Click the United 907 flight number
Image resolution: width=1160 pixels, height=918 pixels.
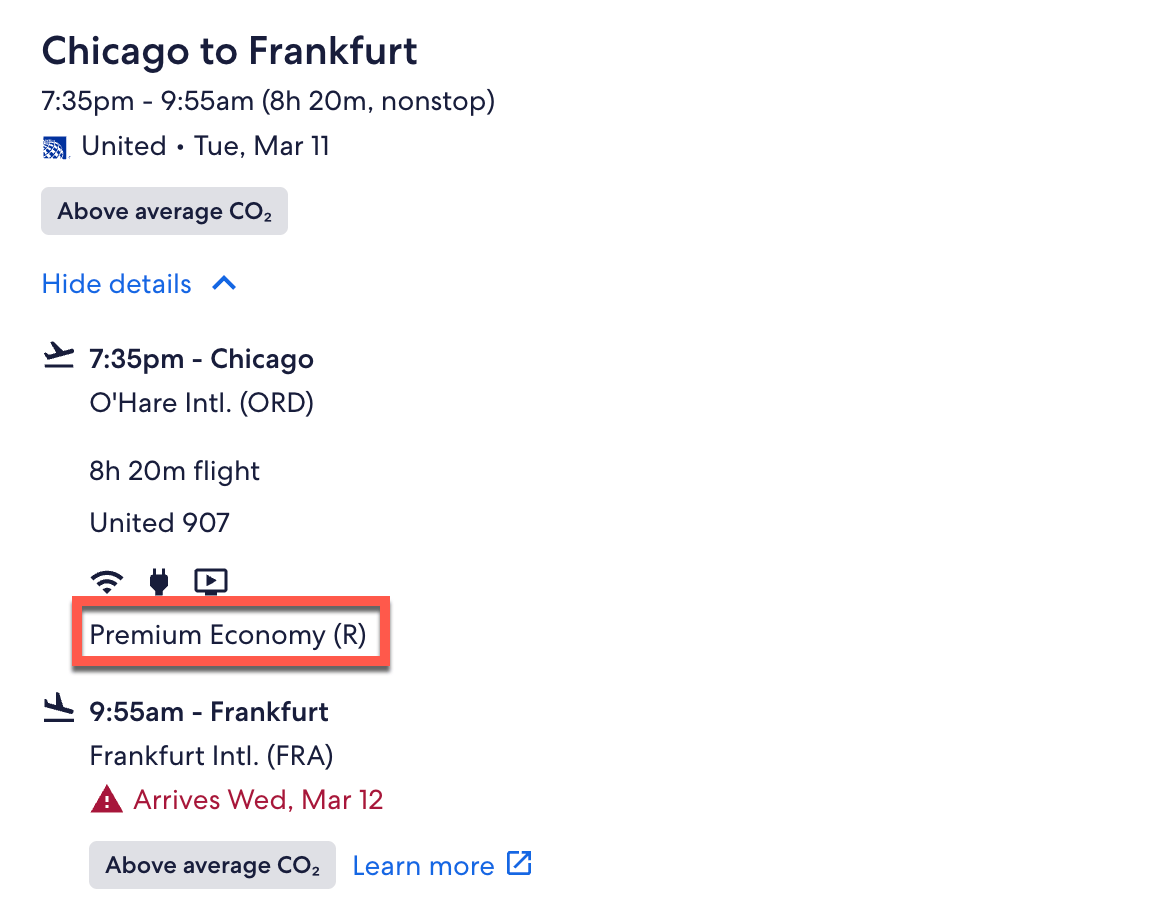pos(160,522)
